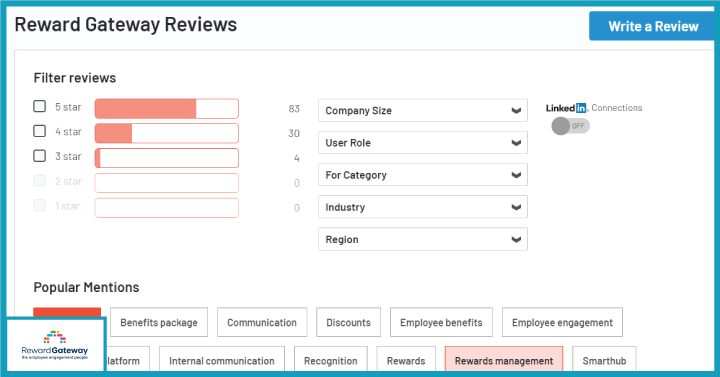Viewport: 720px width, 377px height.
Task: Select the Discounts mention tag
Action: [349, 322]
